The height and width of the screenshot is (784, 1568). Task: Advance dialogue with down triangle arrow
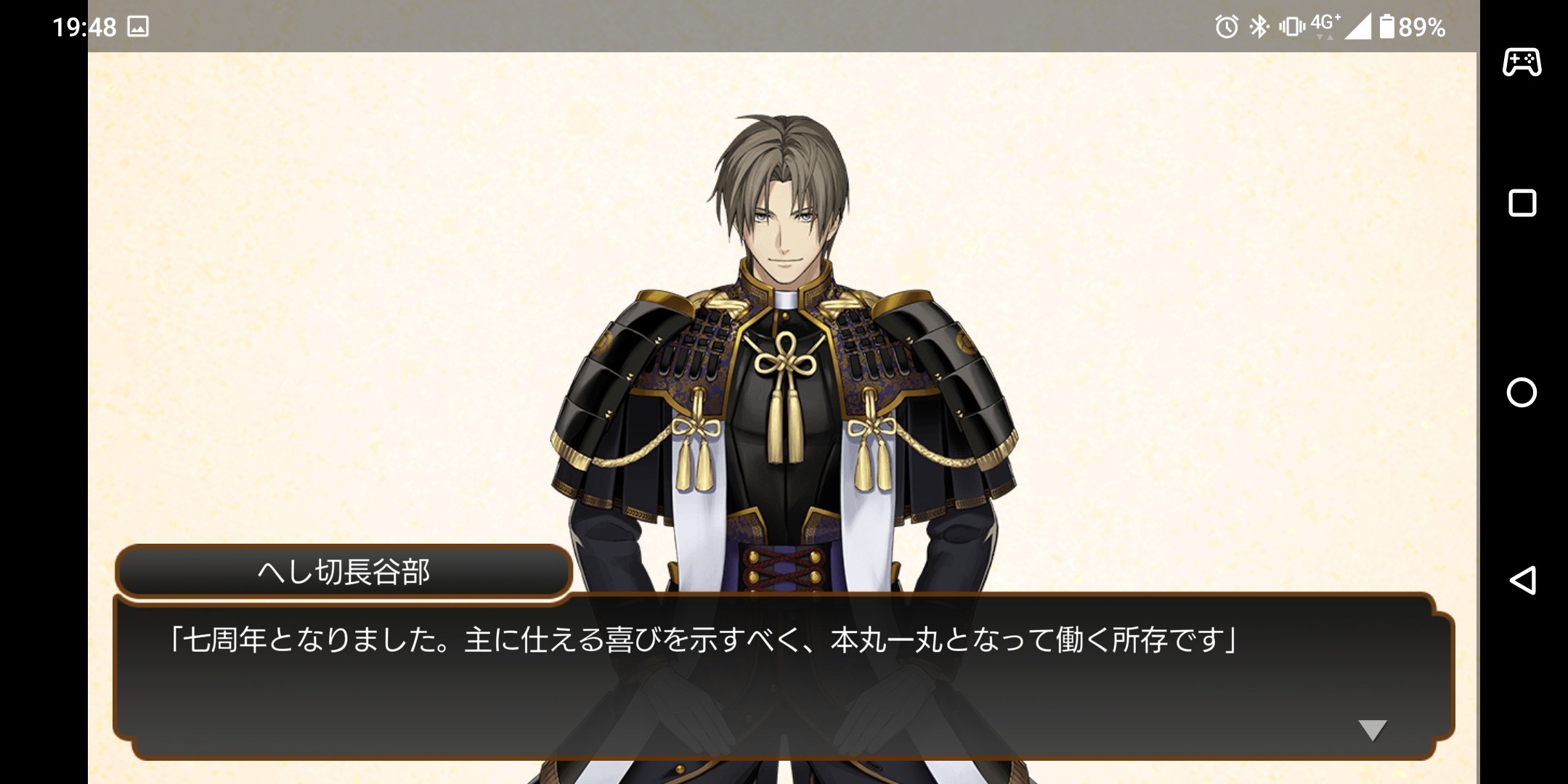(x=1372, y=730)
